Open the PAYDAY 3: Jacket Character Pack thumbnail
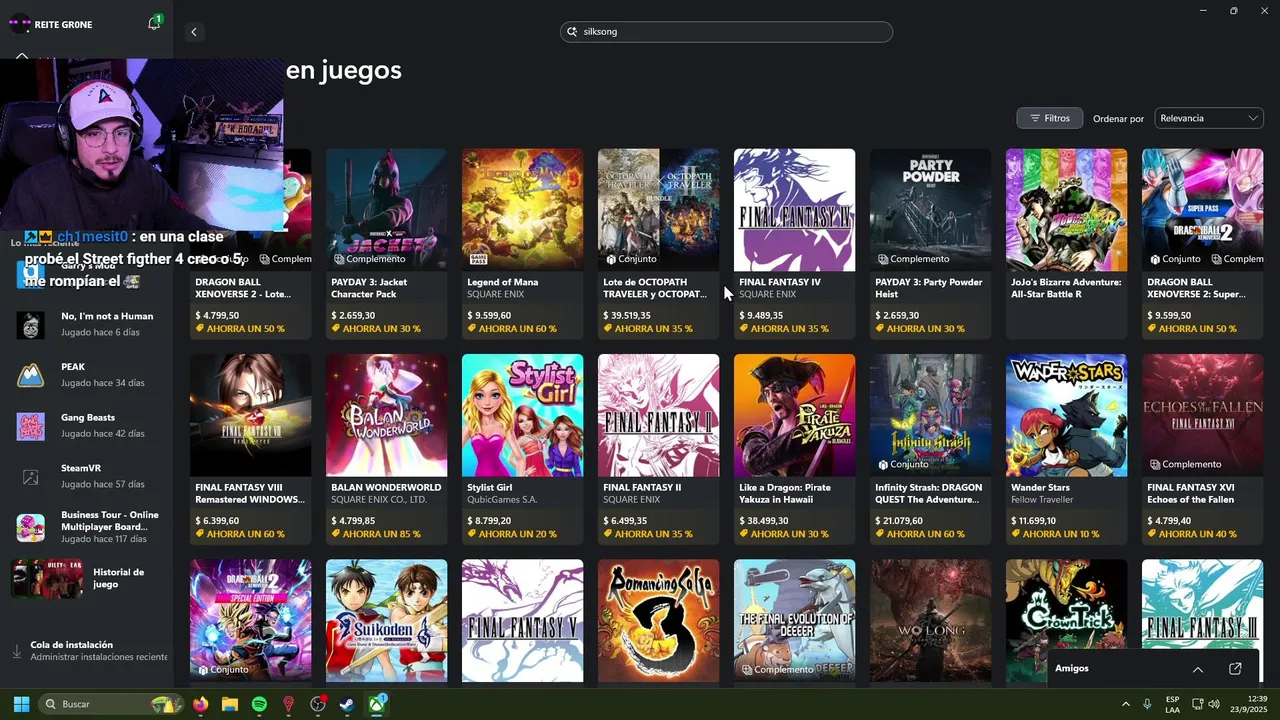 [386, 209]
